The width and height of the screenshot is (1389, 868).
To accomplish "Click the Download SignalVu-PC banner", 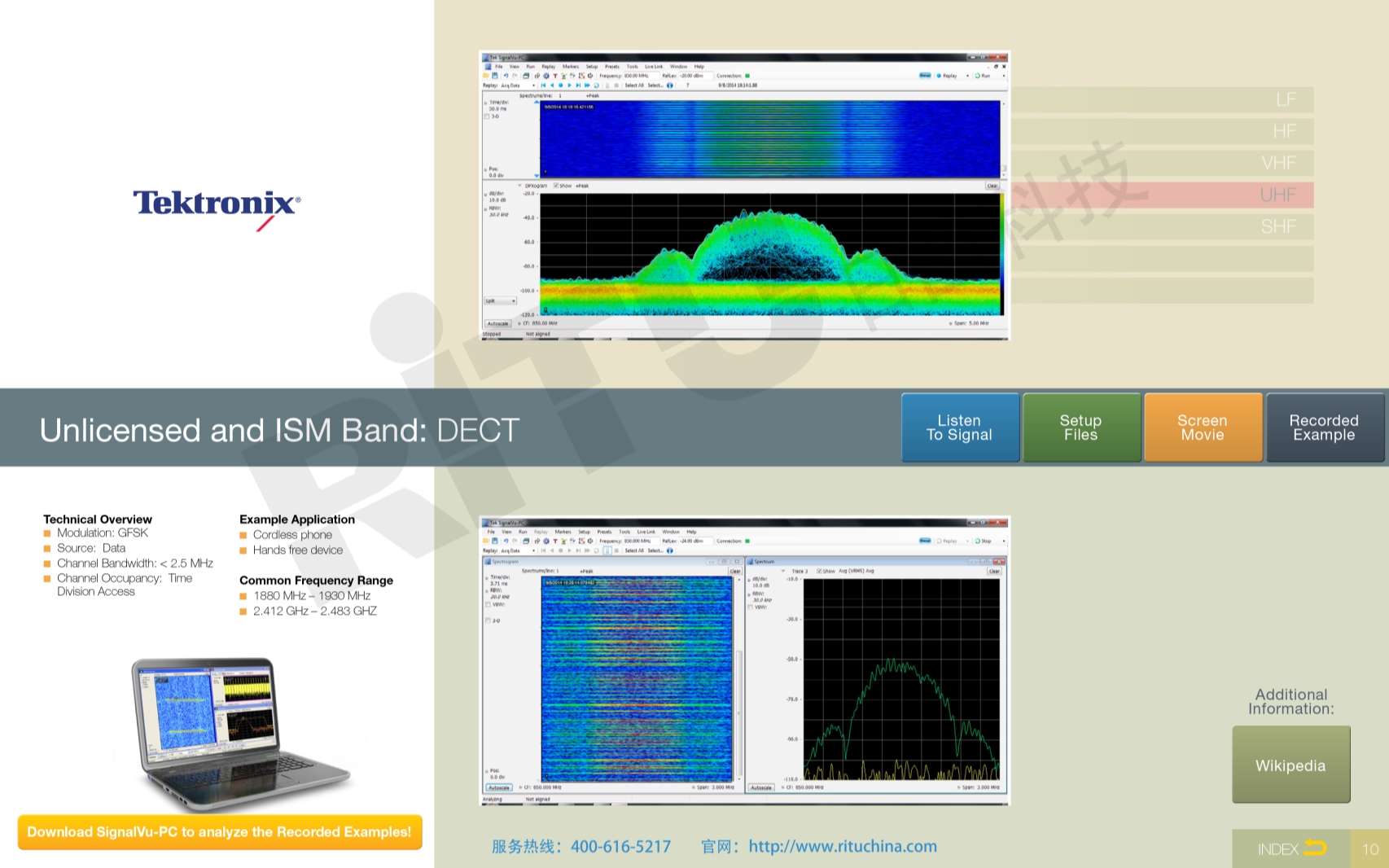I will 220,831.
